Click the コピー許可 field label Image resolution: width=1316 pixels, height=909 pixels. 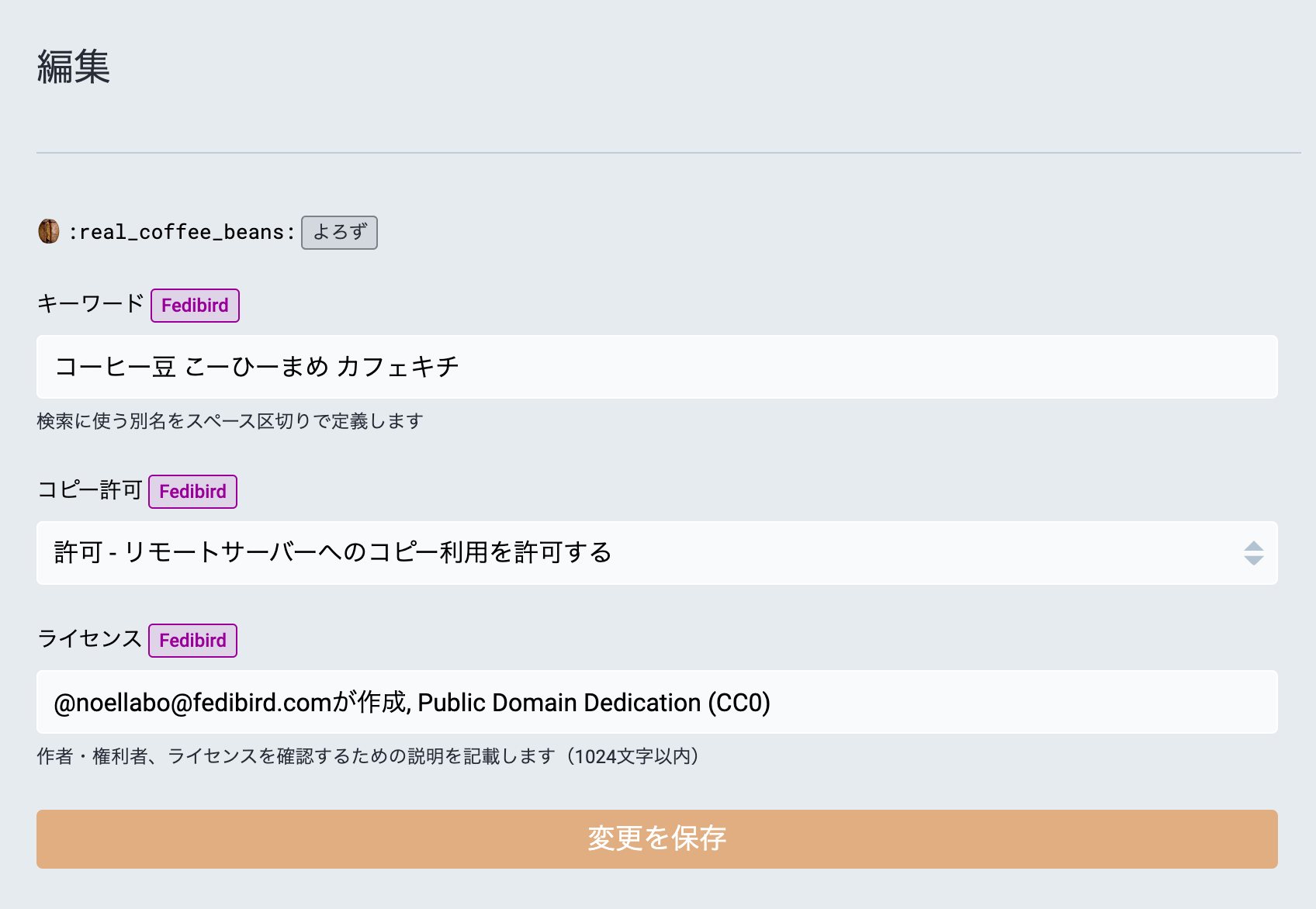coord(89,490)
